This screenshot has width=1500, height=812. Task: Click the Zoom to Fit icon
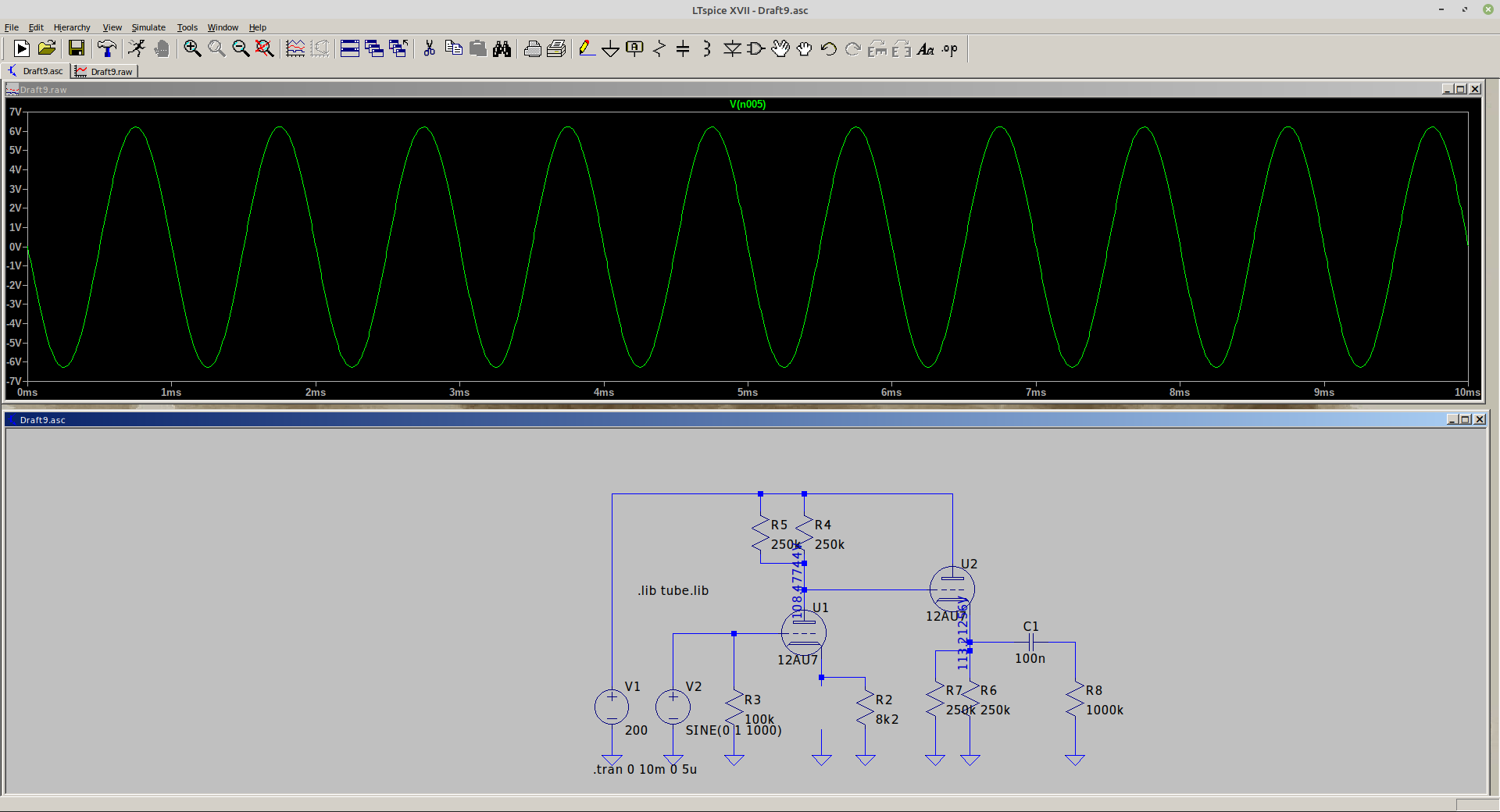coord(265,48)
